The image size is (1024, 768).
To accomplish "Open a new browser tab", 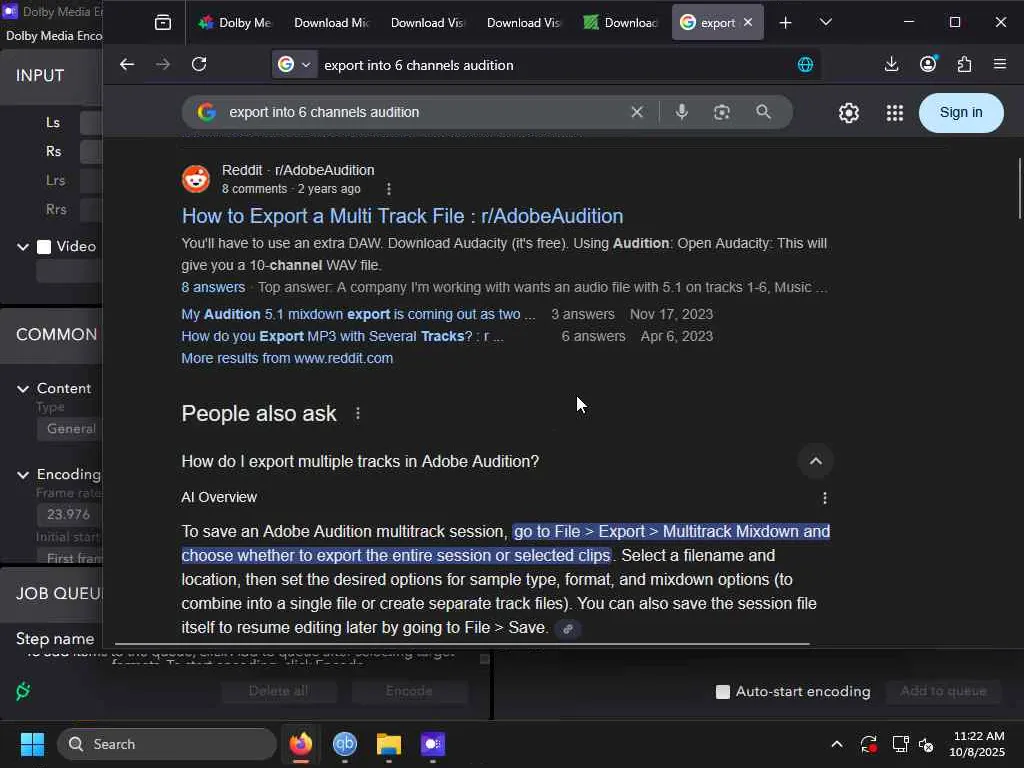I will click(x=785, y=23).
